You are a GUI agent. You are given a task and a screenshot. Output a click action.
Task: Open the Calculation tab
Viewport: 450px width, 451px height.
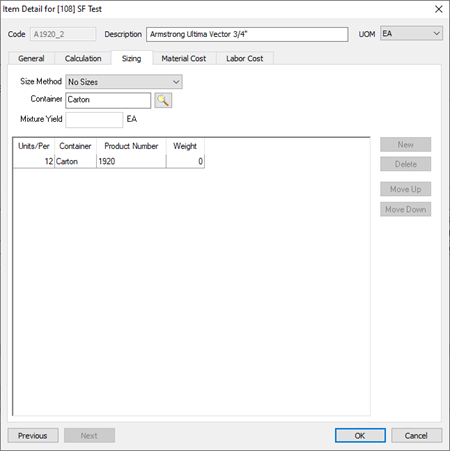[83, 58]
